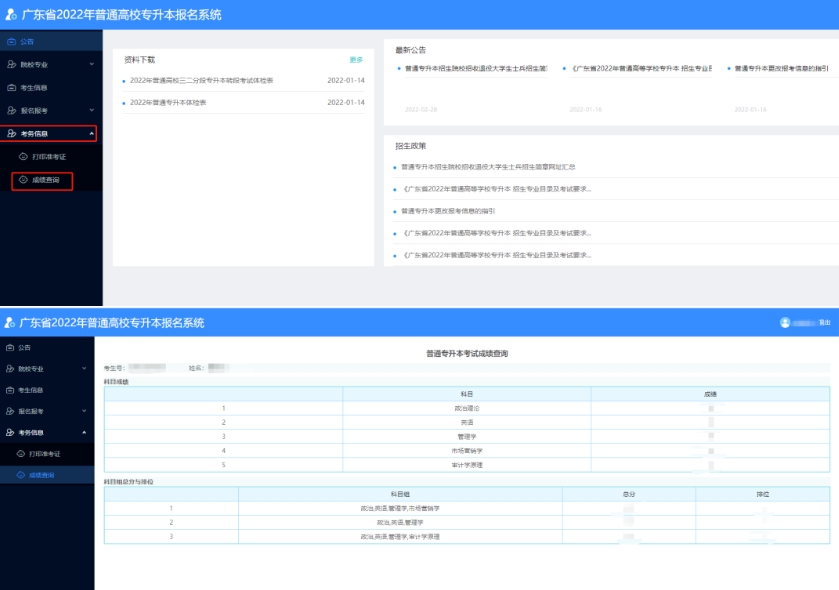
Task: Open 考务信息 menu label in the score query sidebar
Action: (31, 432)
